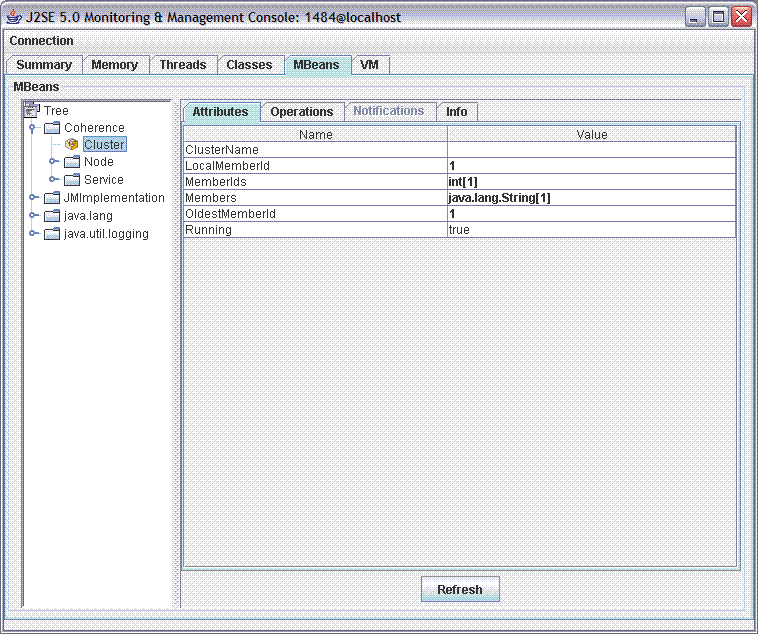Expand the JMImplementation tree folder

[x=32, y=197]
